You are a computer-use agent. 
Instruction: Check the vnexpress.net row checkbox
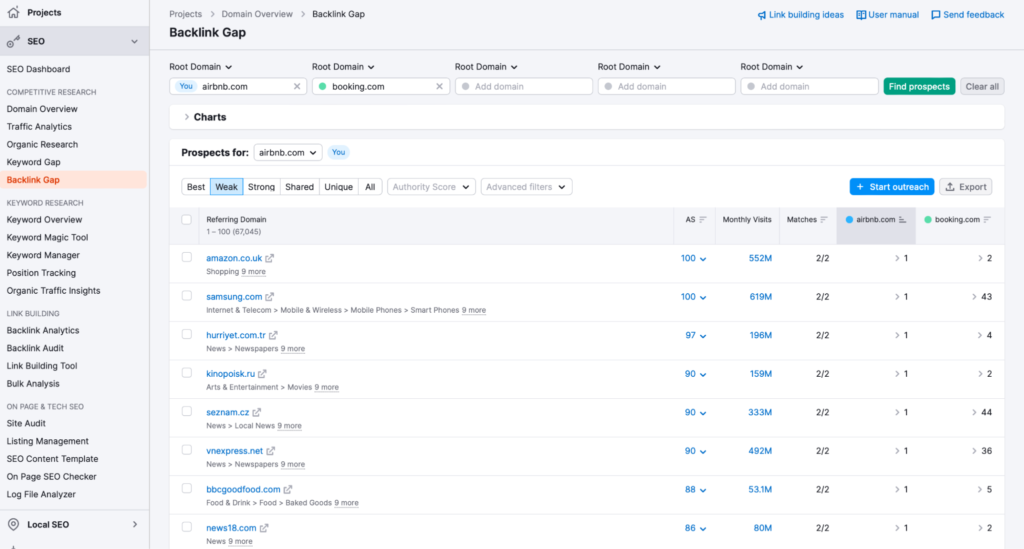pyautogui.click(x=187, y=450)
